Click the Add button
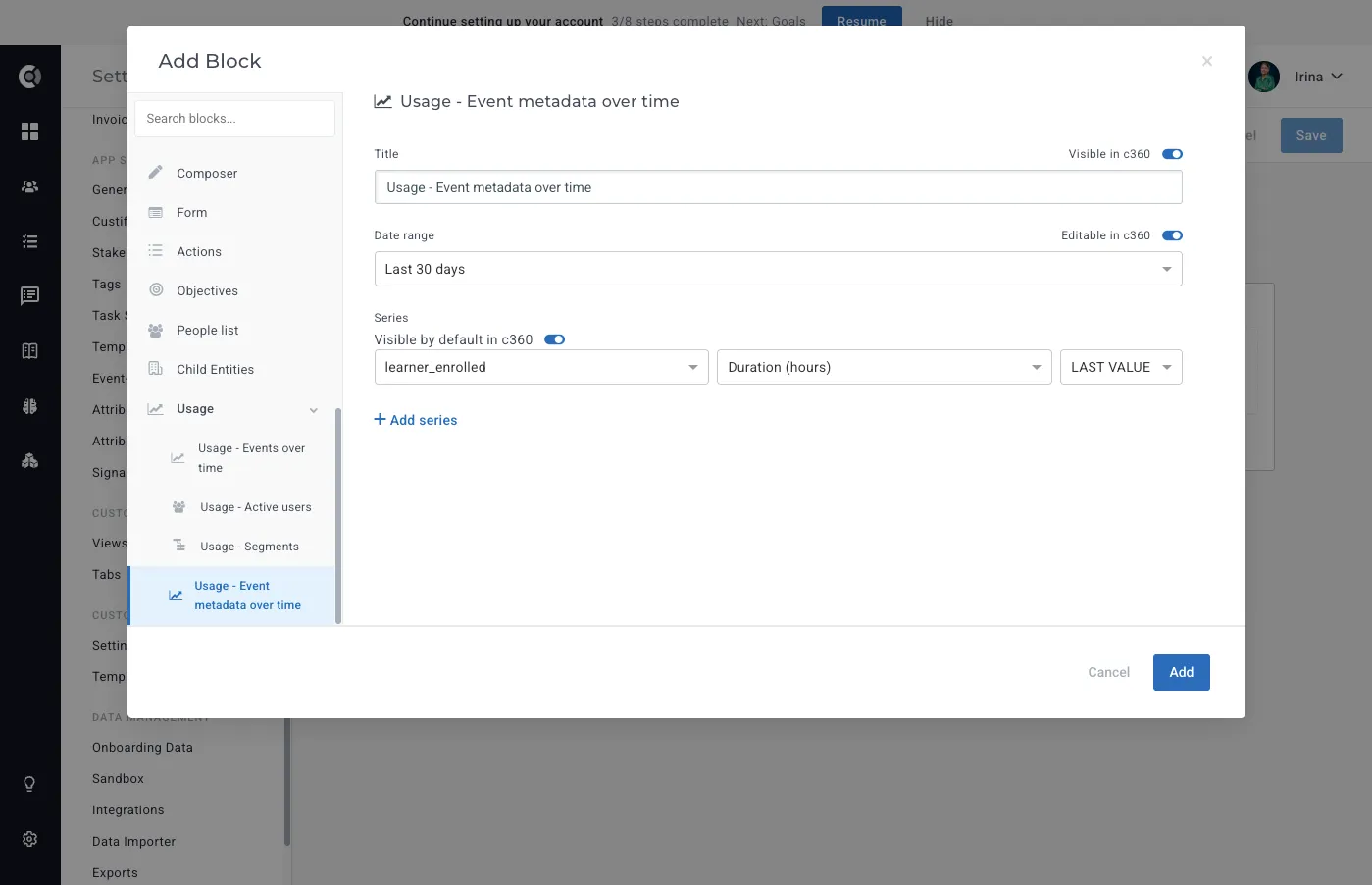Viewport: 1372px width, 885px height. pos(1181,672)
